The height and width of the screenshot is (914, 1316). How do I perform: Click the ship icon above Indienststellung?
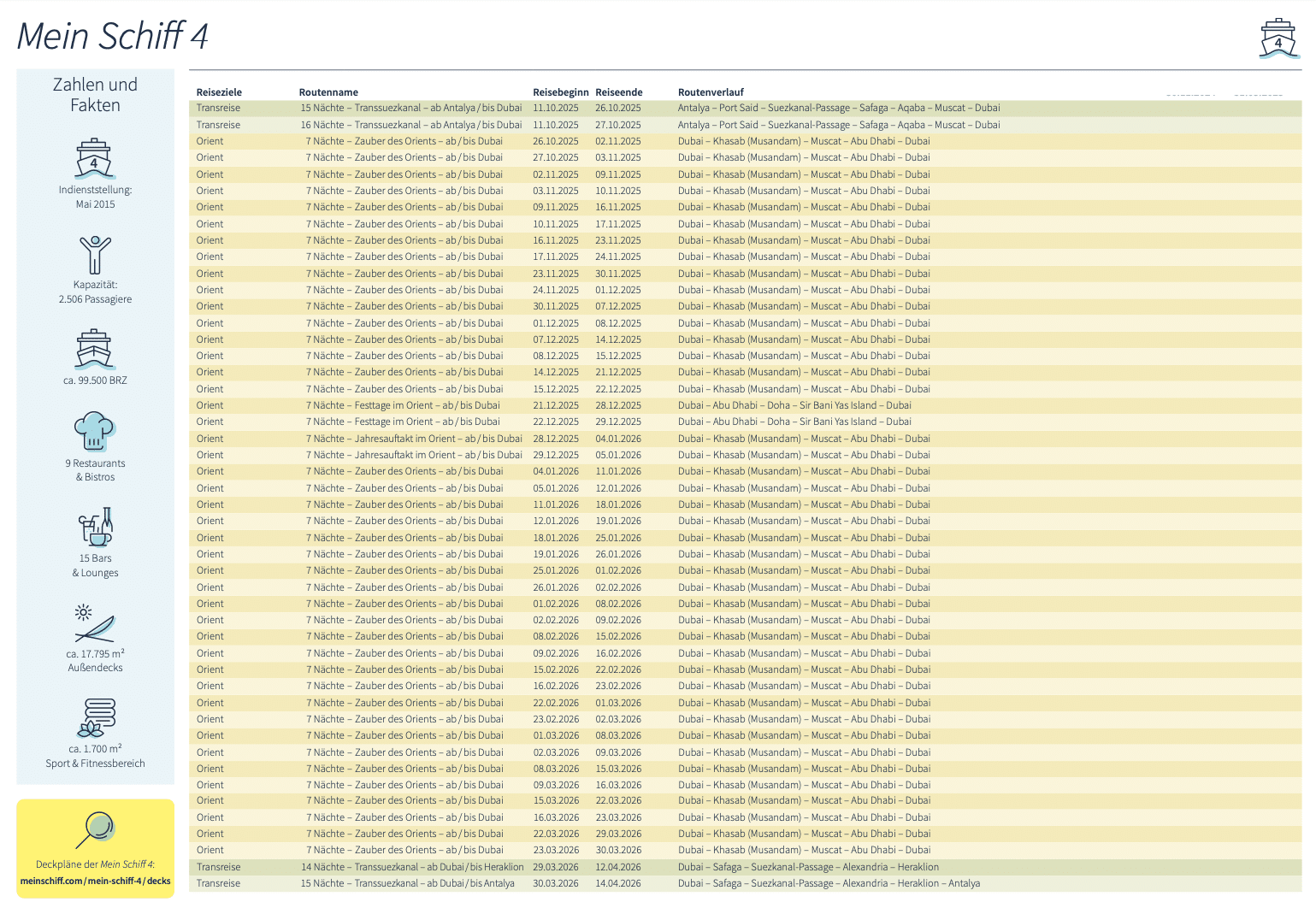tap(95, 158)
